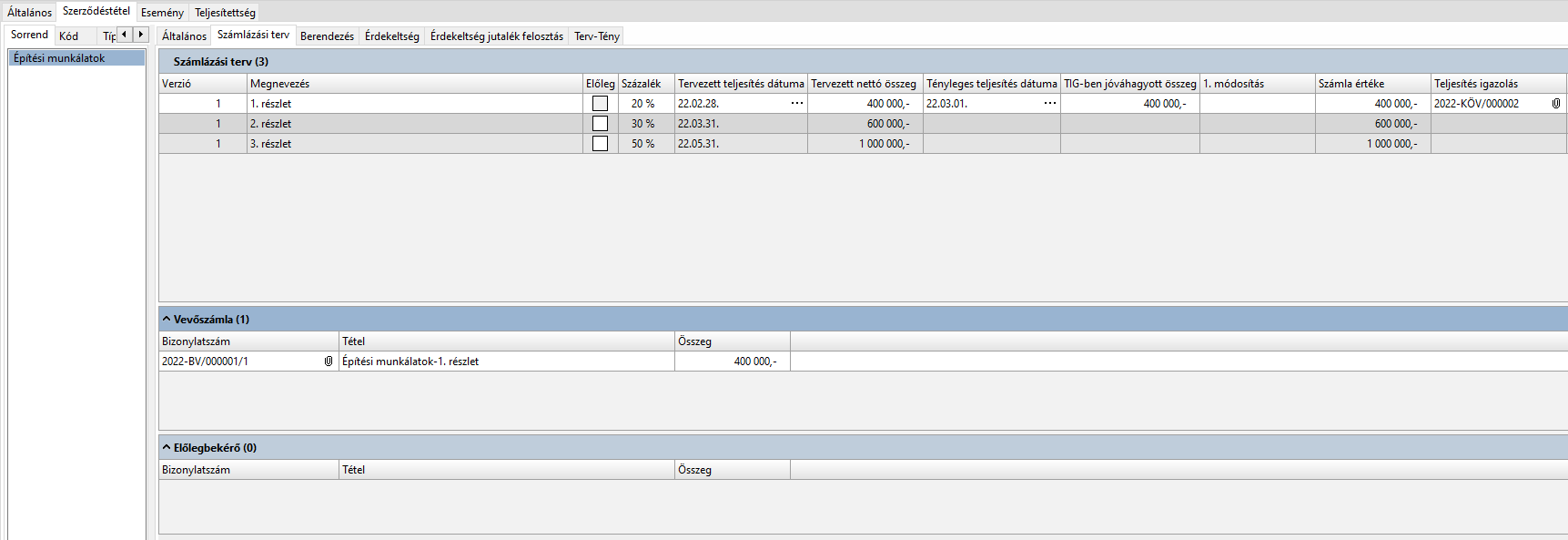Image resolution: width=1568 pixels, height=540 pixels.
Task: Click the Számla értéke column header
Action: click(1373, 84)
